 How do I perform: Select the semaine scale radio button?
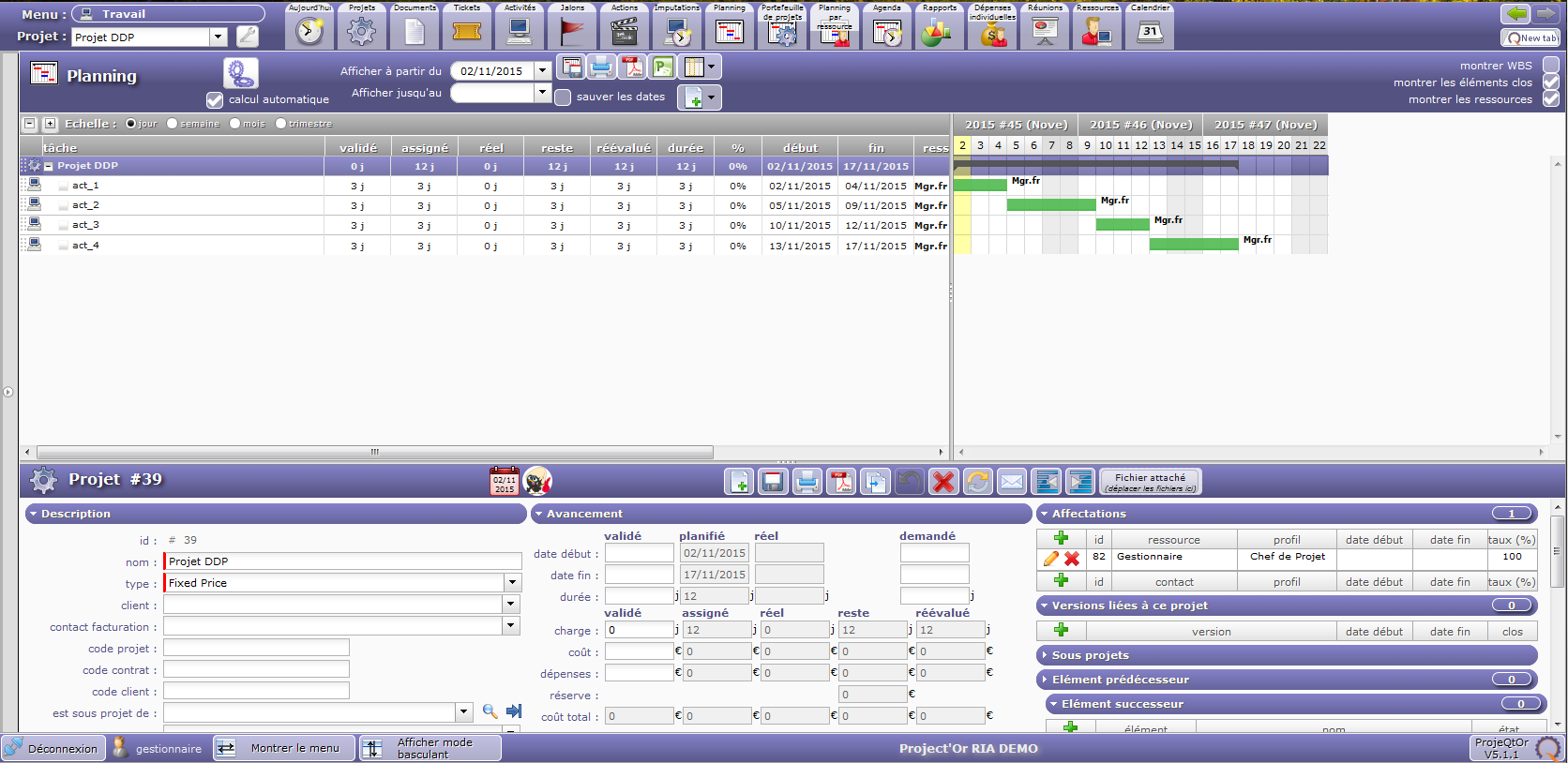[173, 124]
